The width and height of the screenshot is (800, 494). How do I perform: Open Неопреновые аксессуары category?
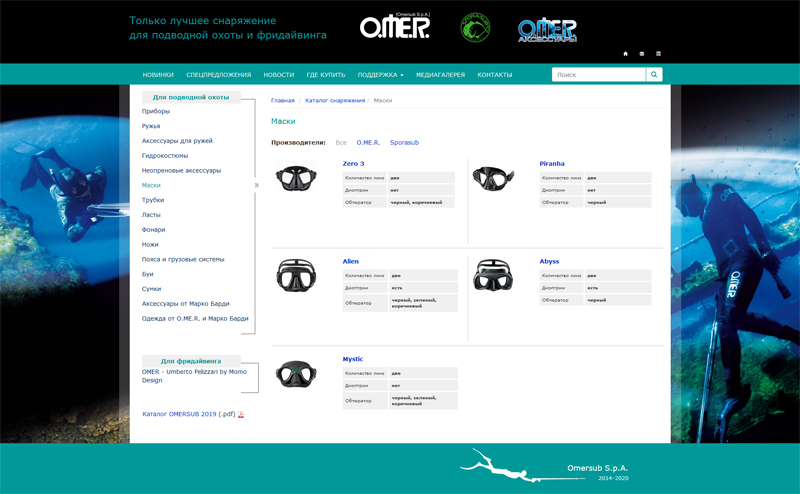(x=181, y=170)
